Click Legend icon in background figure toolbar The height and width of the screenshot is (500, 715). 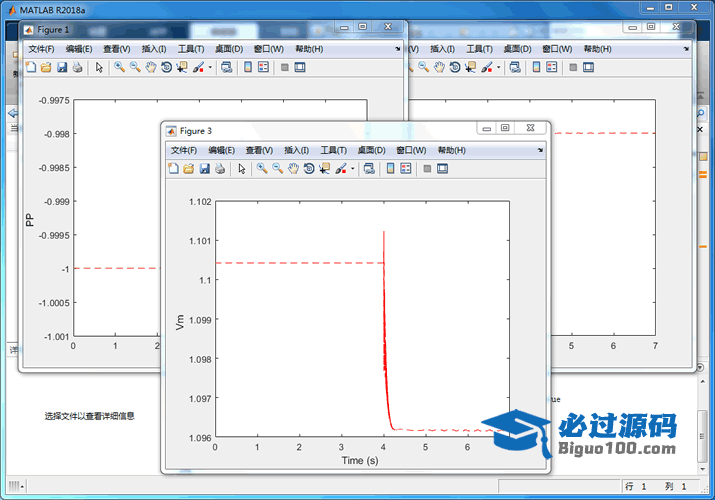(552, 67)
